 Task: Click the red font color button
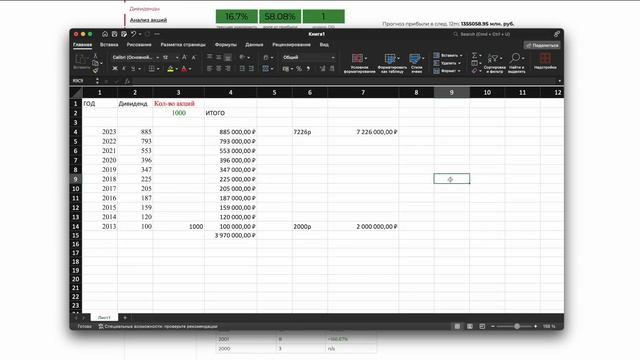click(184, 69)
